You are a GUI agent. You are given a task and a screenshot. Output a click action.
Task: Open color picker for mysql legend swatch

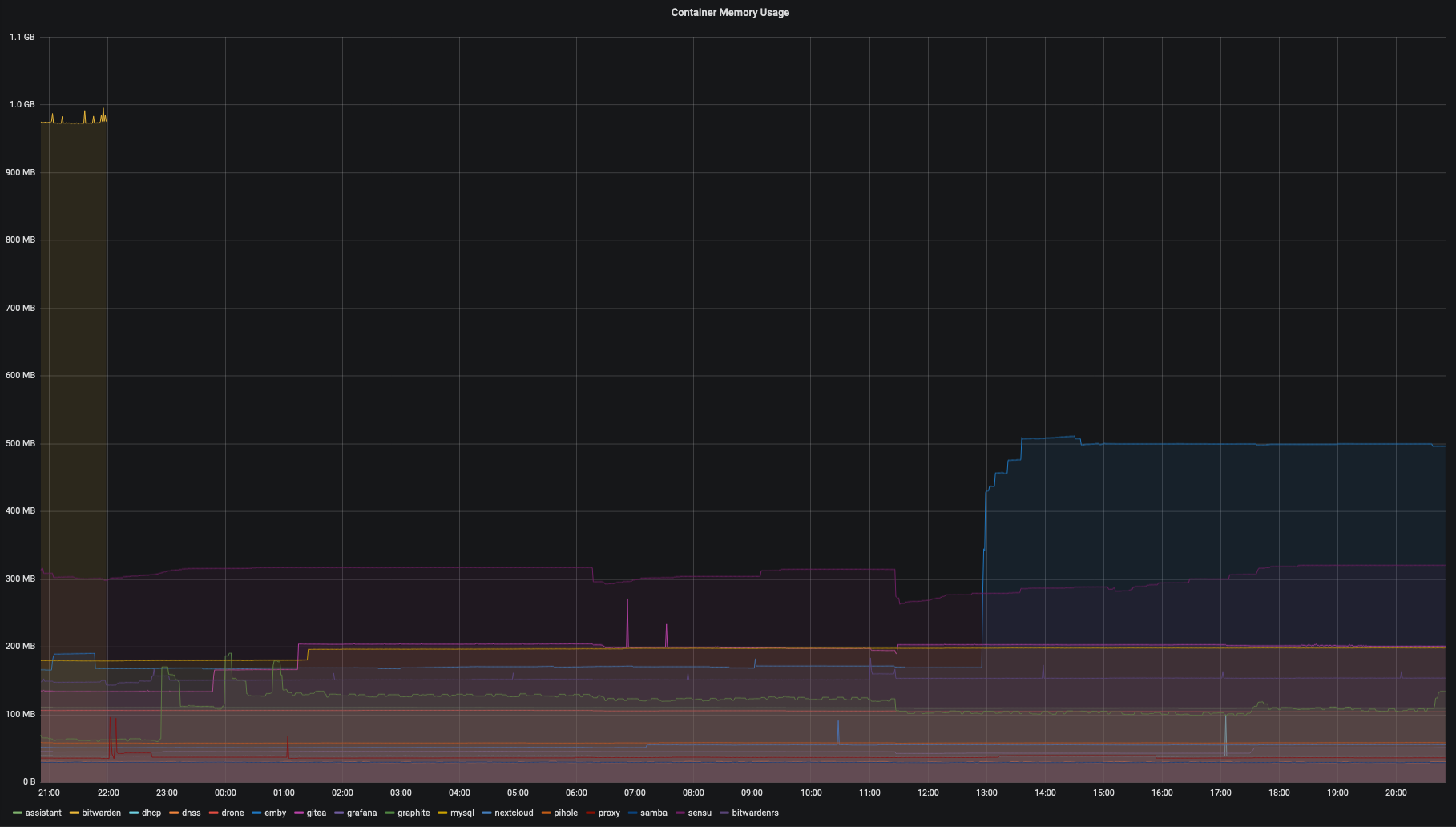(x=443, y=813)
